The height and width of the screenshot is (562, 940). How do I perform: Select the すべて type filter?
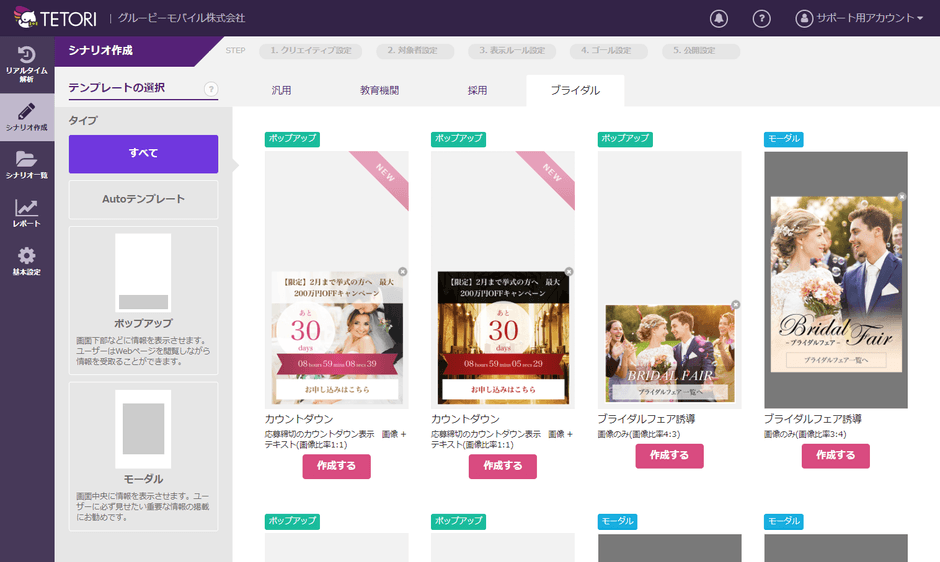[x=143, y=153]
